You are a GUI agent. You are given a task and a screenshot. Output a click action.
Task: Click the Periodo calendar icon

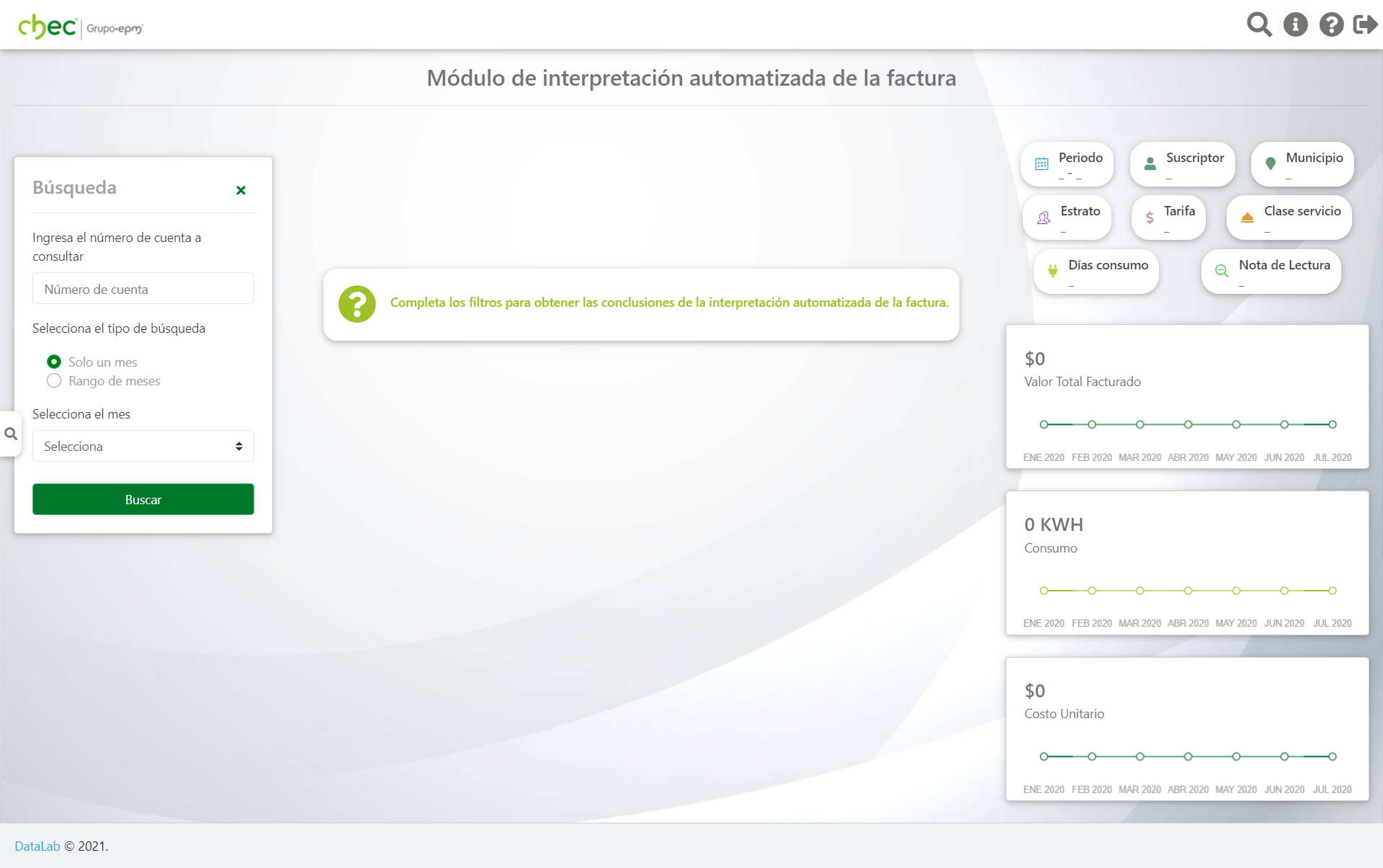coord(1042,164)
